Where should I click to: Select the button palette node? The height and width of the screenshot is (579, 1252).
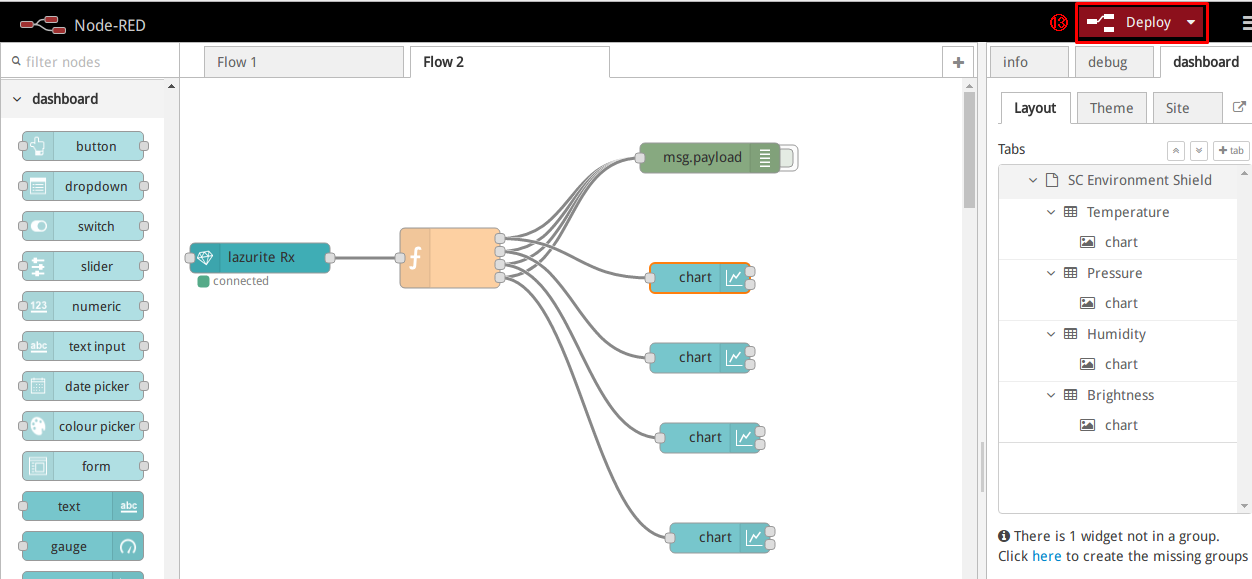[83, 146]
